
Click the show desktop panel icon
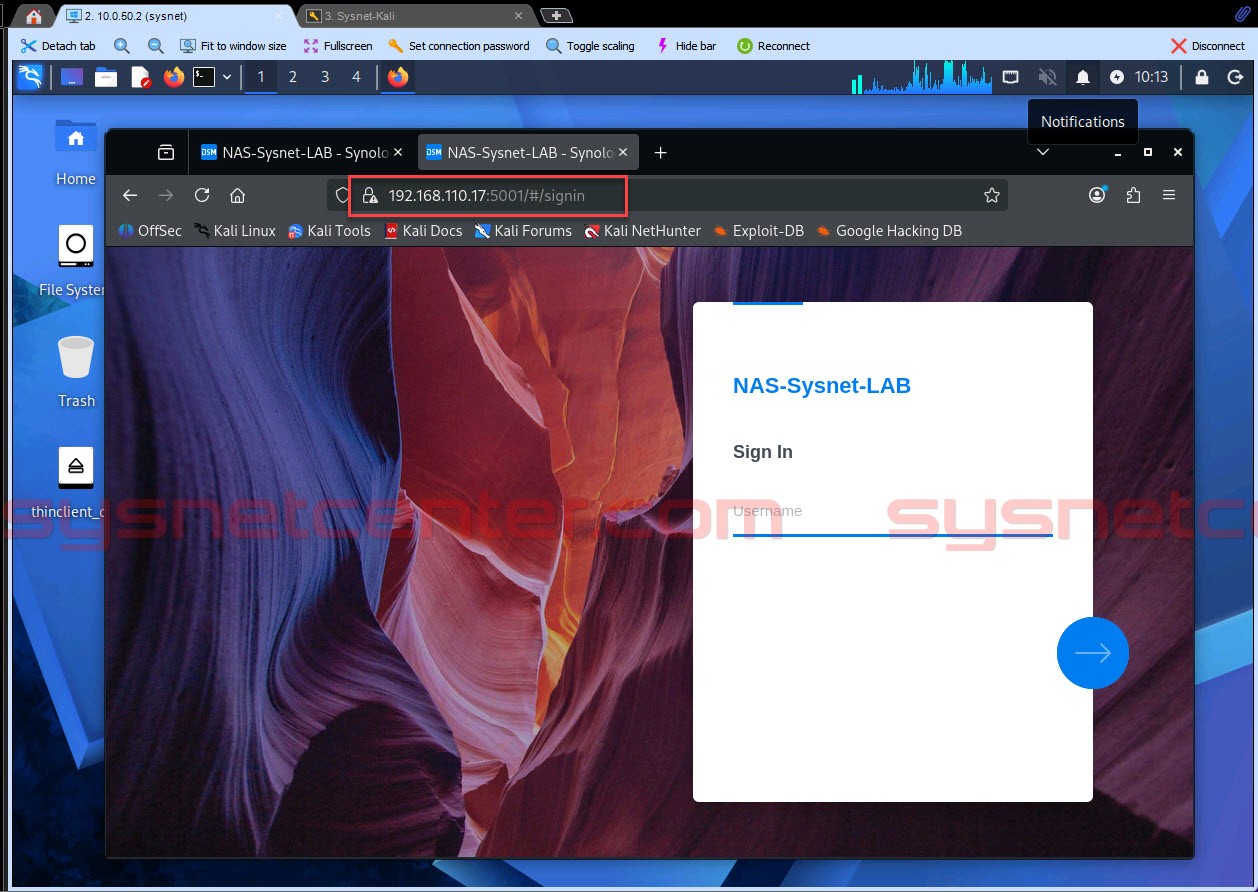click(x=71, y=77)
